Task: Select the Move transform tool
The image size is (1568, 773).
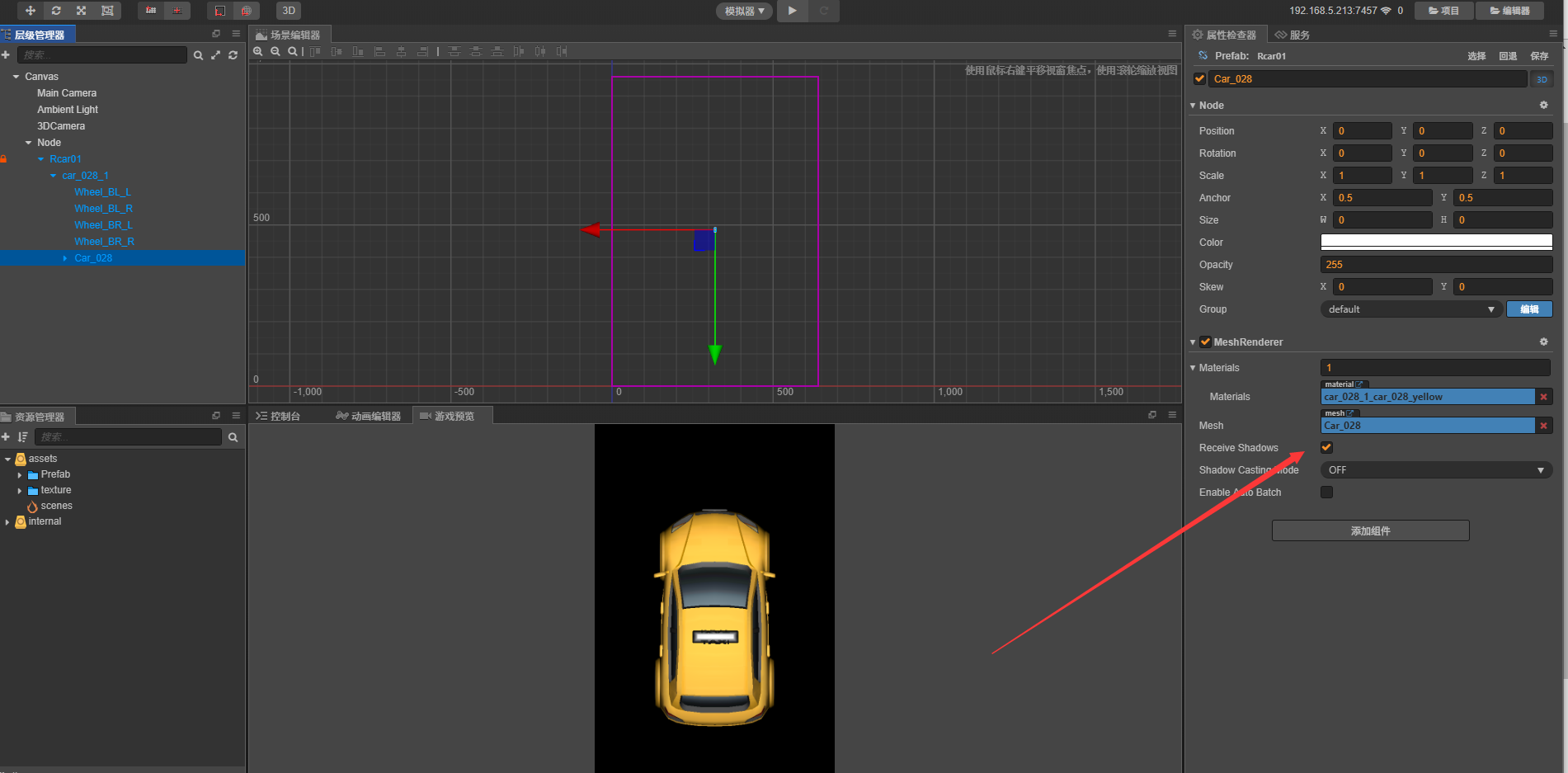Action: pos(31,11)
